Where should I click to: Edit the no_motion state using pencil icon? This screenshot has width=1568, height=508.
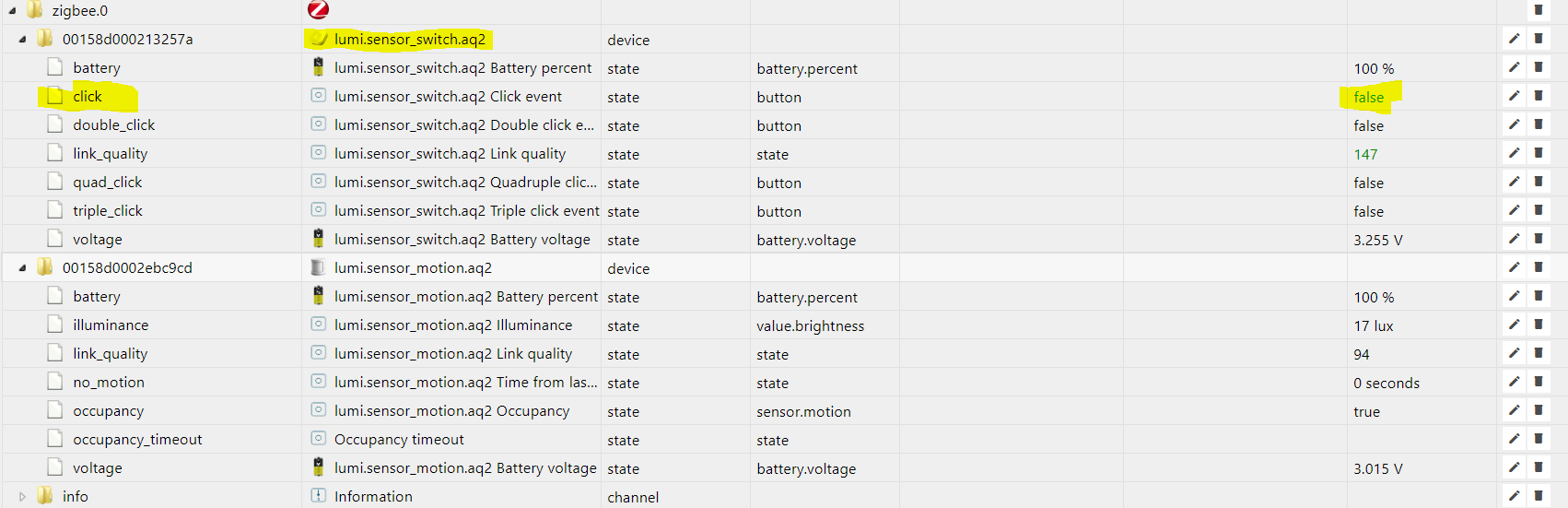(1514, 382)
